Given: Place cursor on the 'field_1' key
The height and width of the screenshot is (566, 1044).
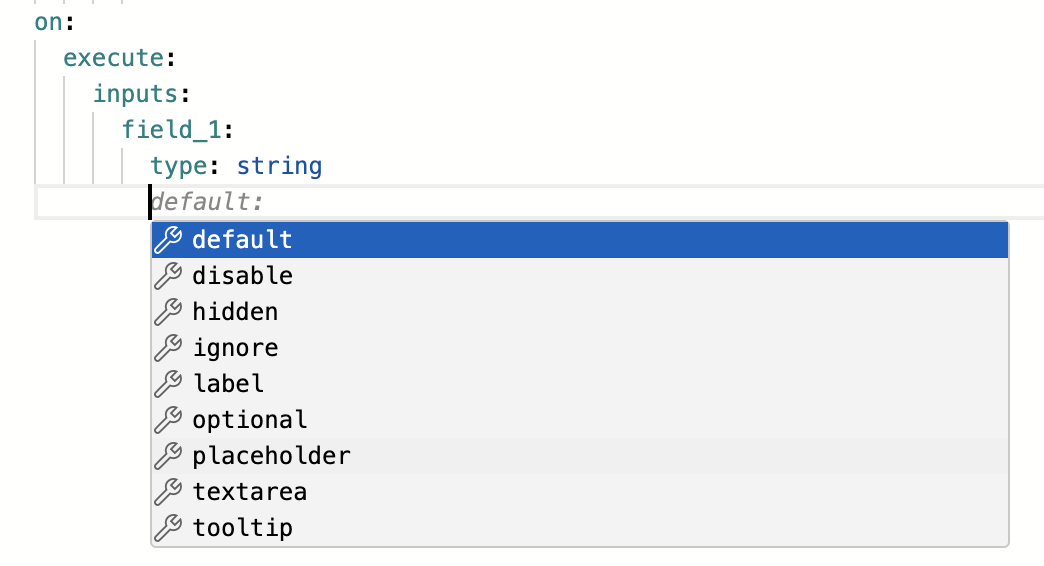Looking at the screenshot, I should click(x=173, y=130).
